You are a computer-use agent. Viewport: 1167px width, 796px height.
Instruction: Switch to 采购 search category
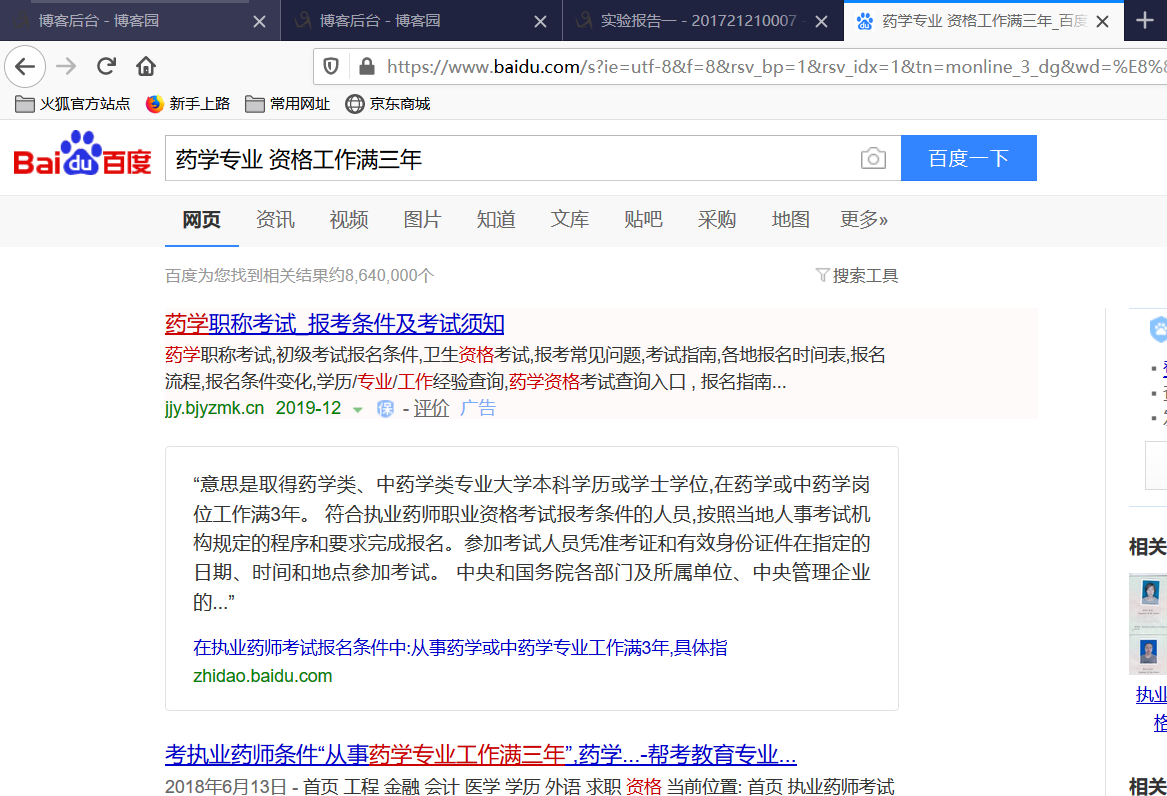[x=717, y=219]
